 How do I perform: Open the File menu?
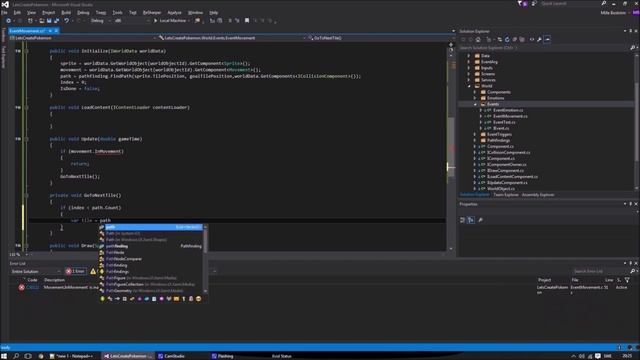click(x=4, y=13)
